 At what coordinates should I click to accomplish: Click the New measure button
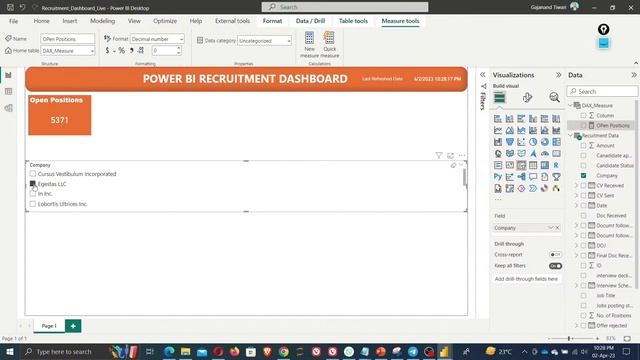pyautogui.click(x=309, y=44)
